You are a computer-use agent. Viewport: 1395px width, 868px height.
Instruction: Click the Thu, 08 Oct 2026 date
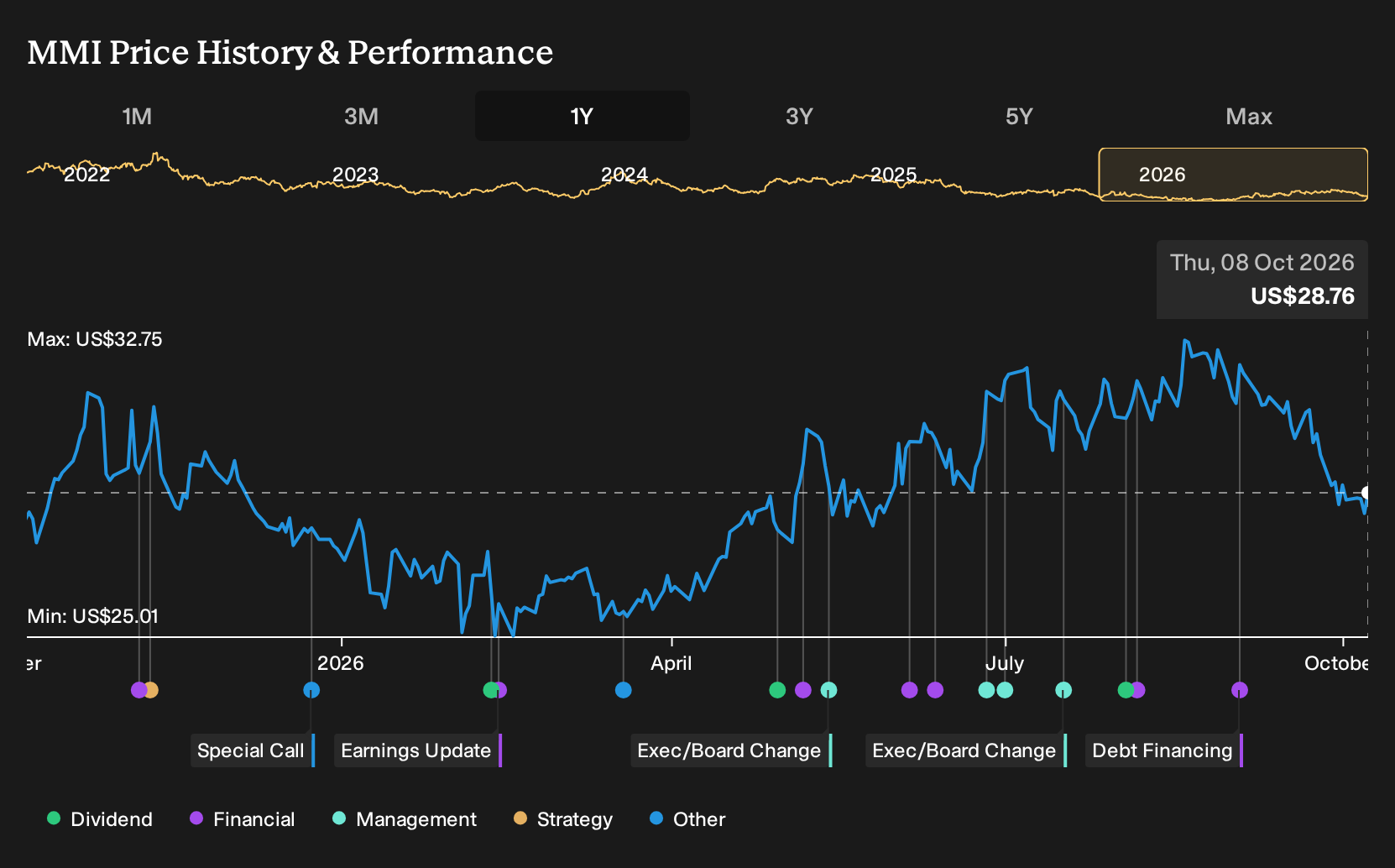1262,263
